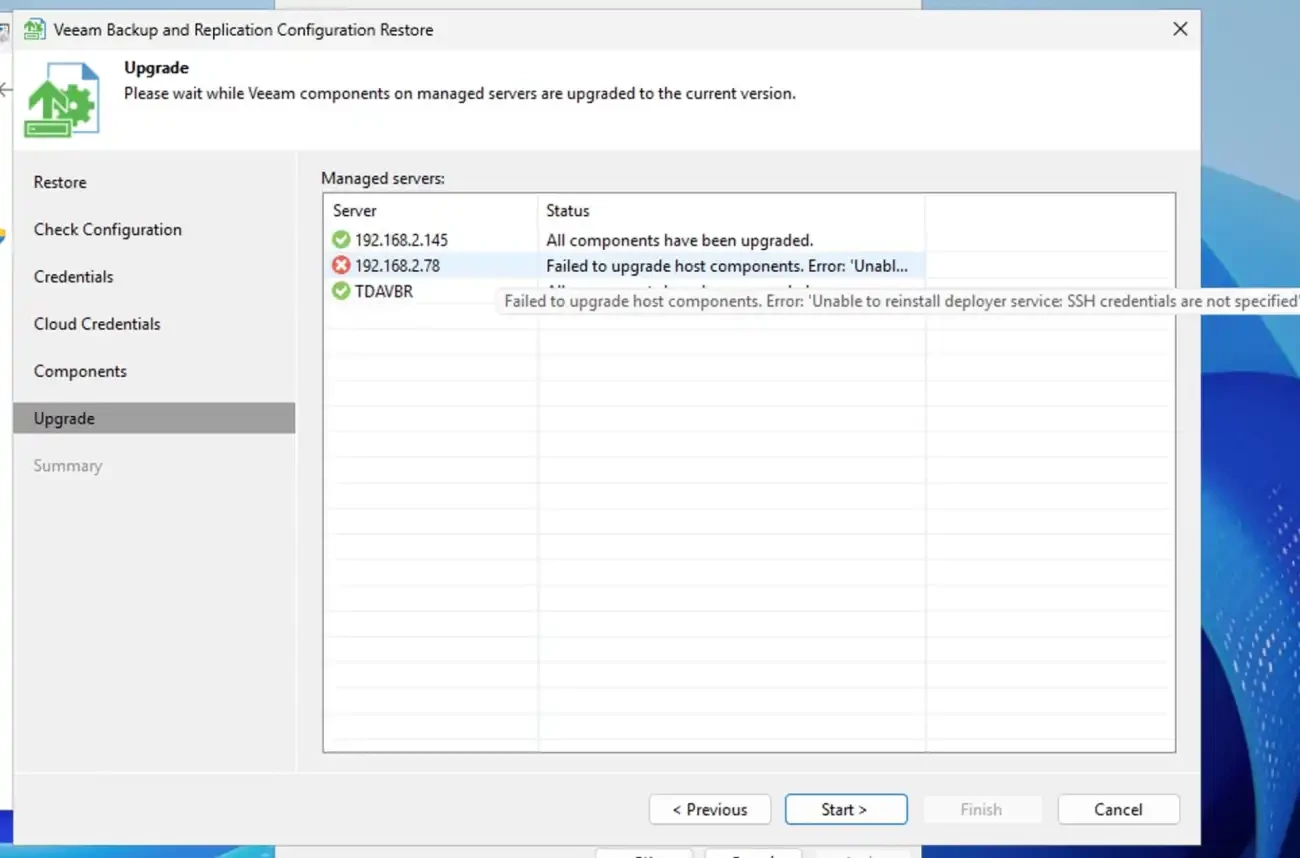The height and width of the screenshot is (858, 1300).
Task: Go to the Check Configuration step
Action: (108, 230)
